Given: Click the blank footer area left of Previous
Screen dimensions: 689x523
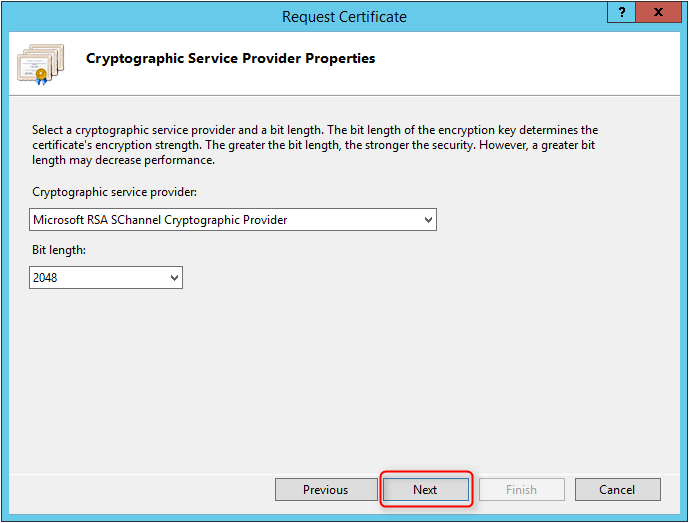Looking at the screenshot, I should [x=141, y=490].
